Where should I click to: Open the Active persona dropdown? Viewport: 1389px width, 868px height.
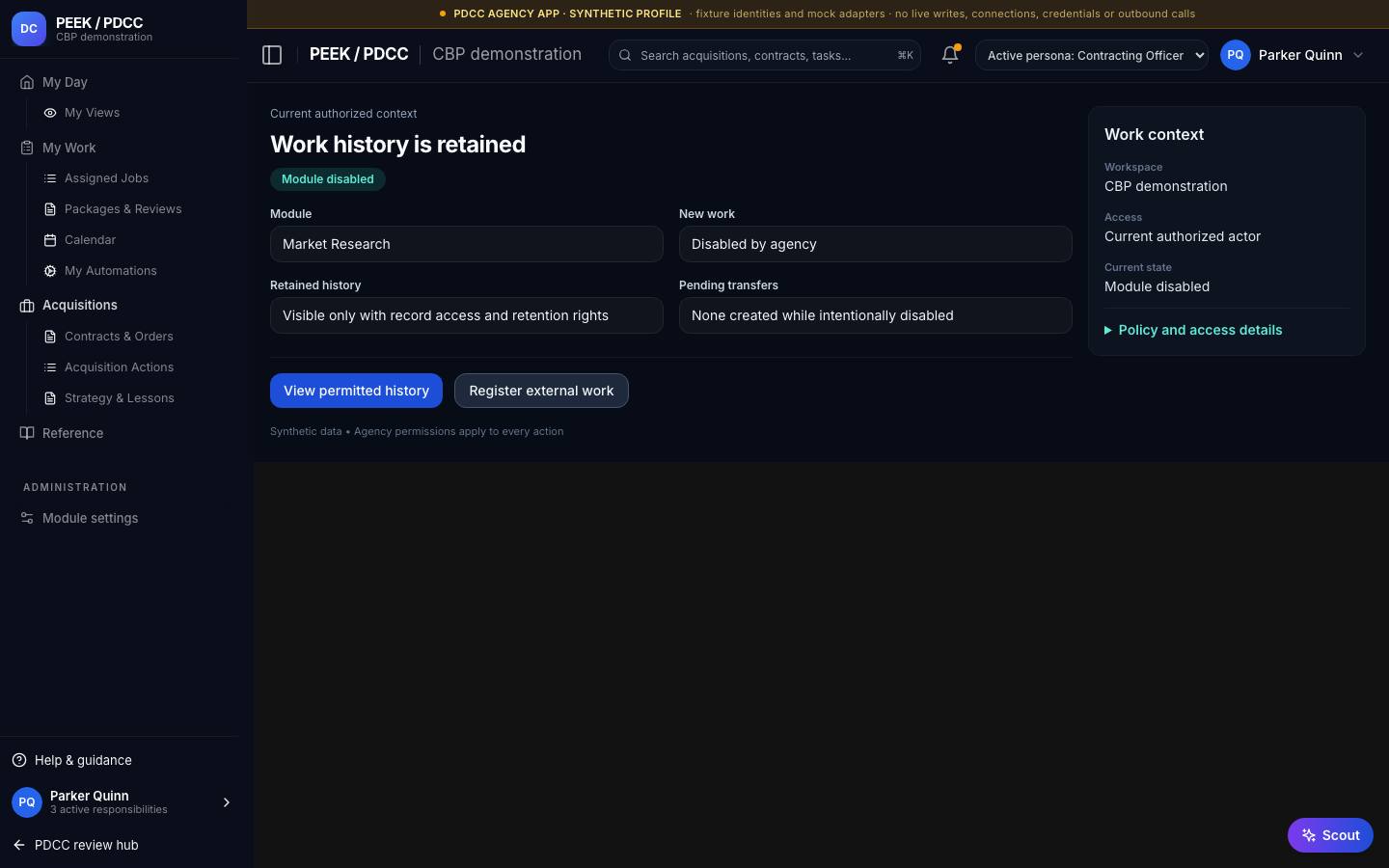pyautogui.click(x=1092, y=55)
